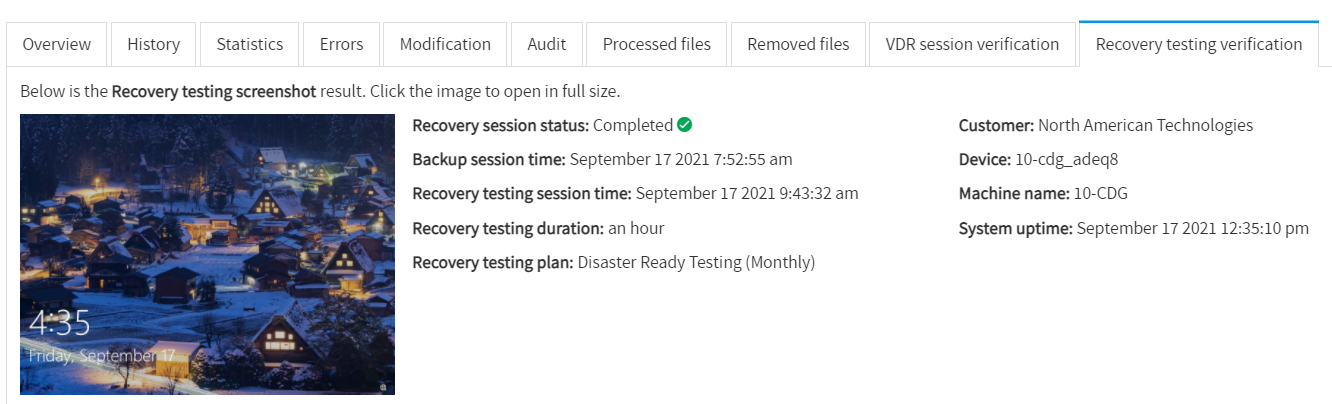The width and height of the screenshot is (1332, 404).
Task: Click the Recovery session status Completed text
Action: [x=633, y=125]
